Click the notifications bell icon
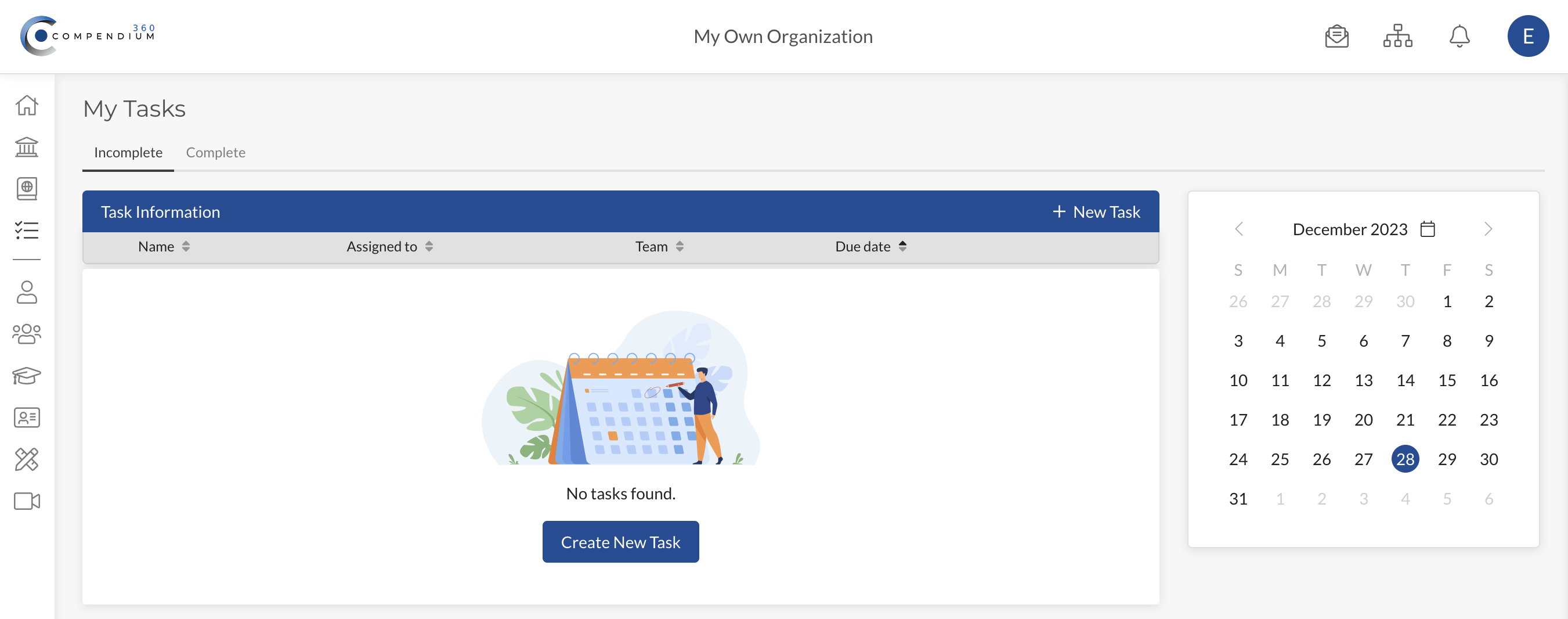Image resolution: width=1568 pixels, height=619 pixels. (x=1459, y=37)
